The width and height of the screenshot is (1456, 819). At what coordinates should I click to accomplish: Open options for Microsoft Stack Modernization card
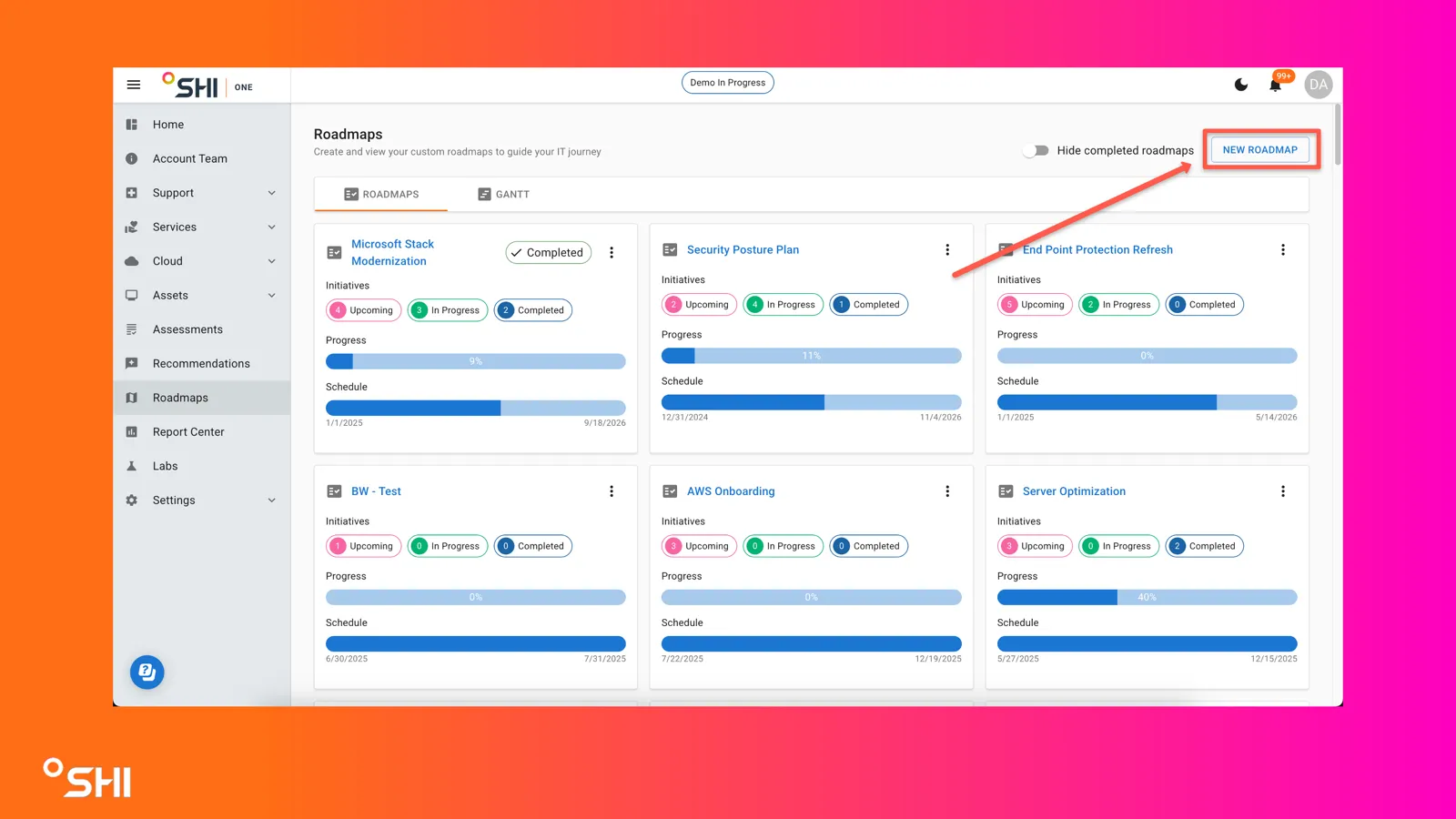(x=612, y=253)
